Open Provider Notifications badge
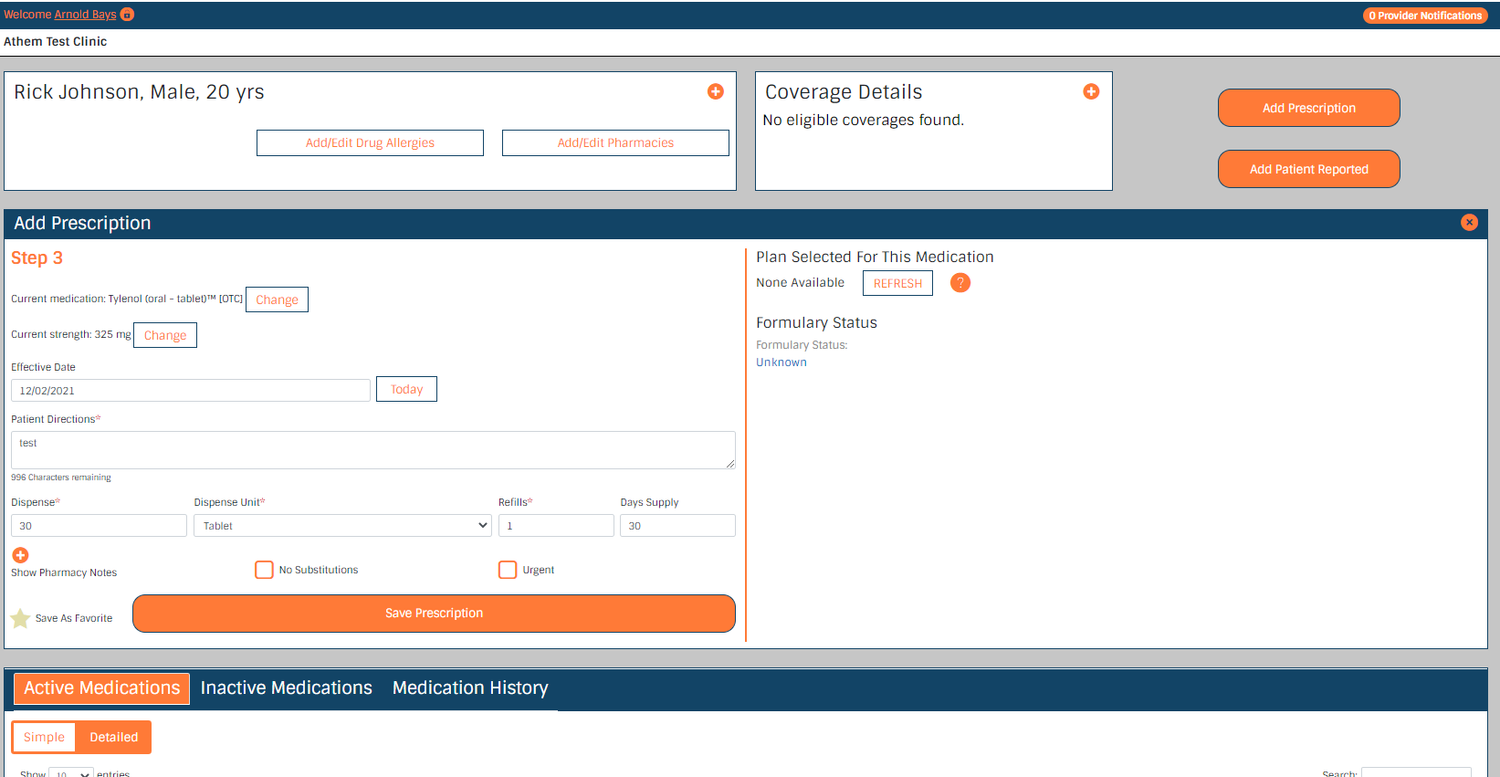 click(x=1424, y=15)
